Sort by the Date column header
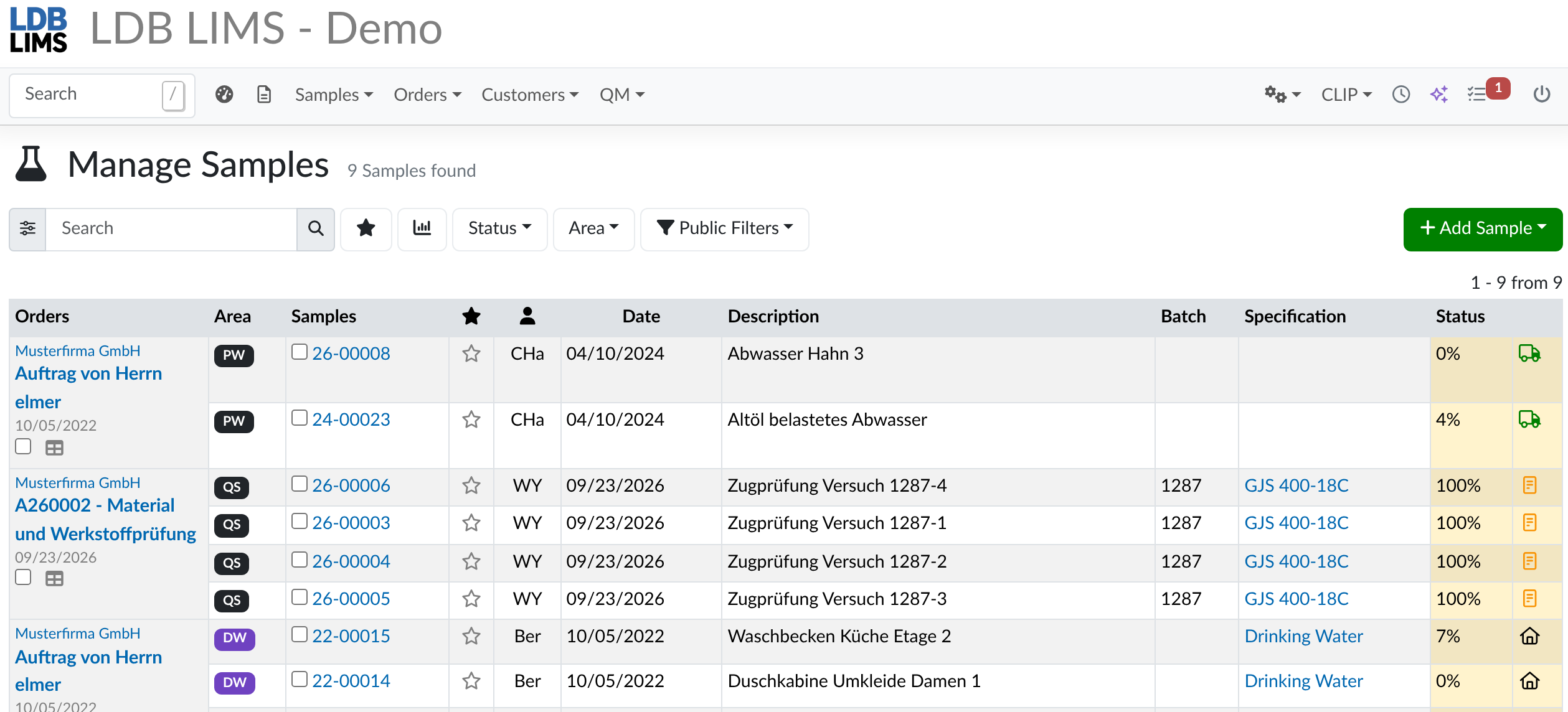 pyautogui.click(x=641, y=316)
